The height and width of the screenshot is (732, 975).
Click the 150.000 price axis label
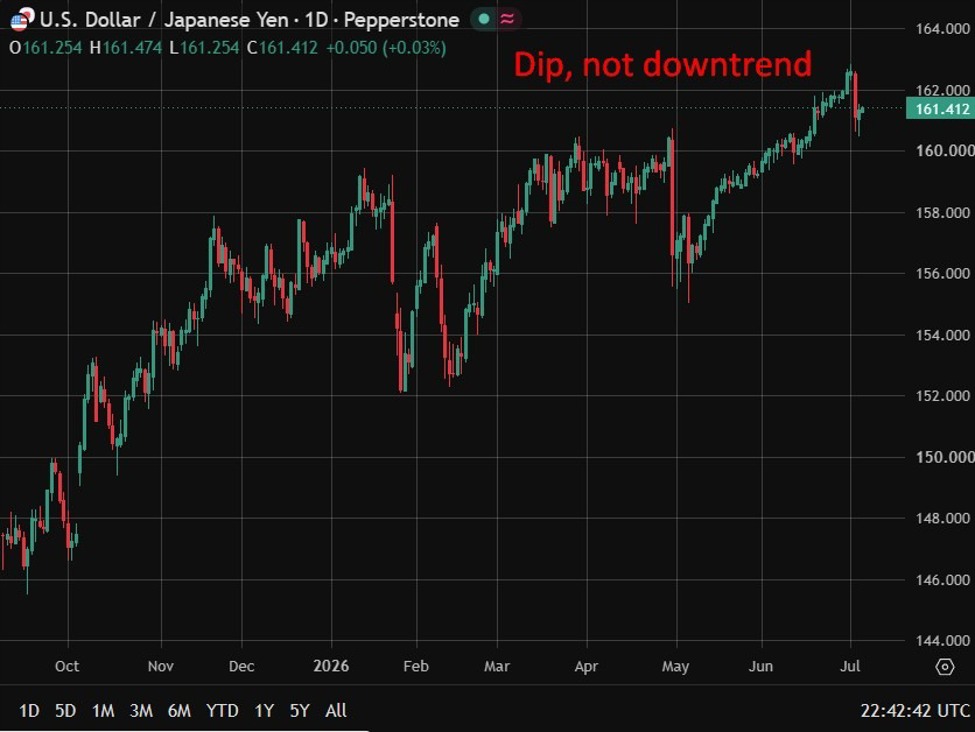point(944,457)
